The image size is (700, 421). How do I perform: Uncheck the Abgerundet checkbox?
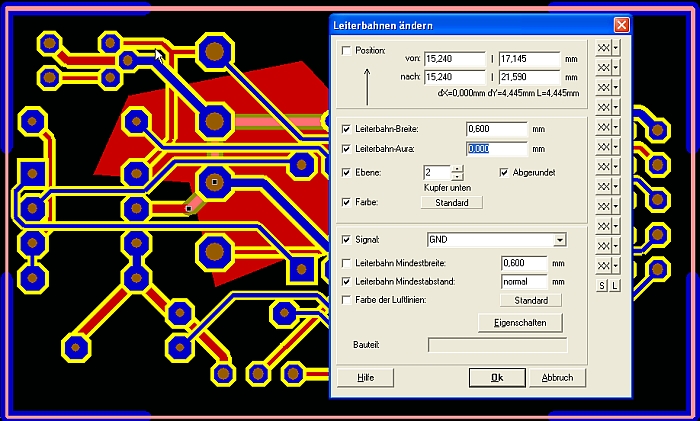504,172
